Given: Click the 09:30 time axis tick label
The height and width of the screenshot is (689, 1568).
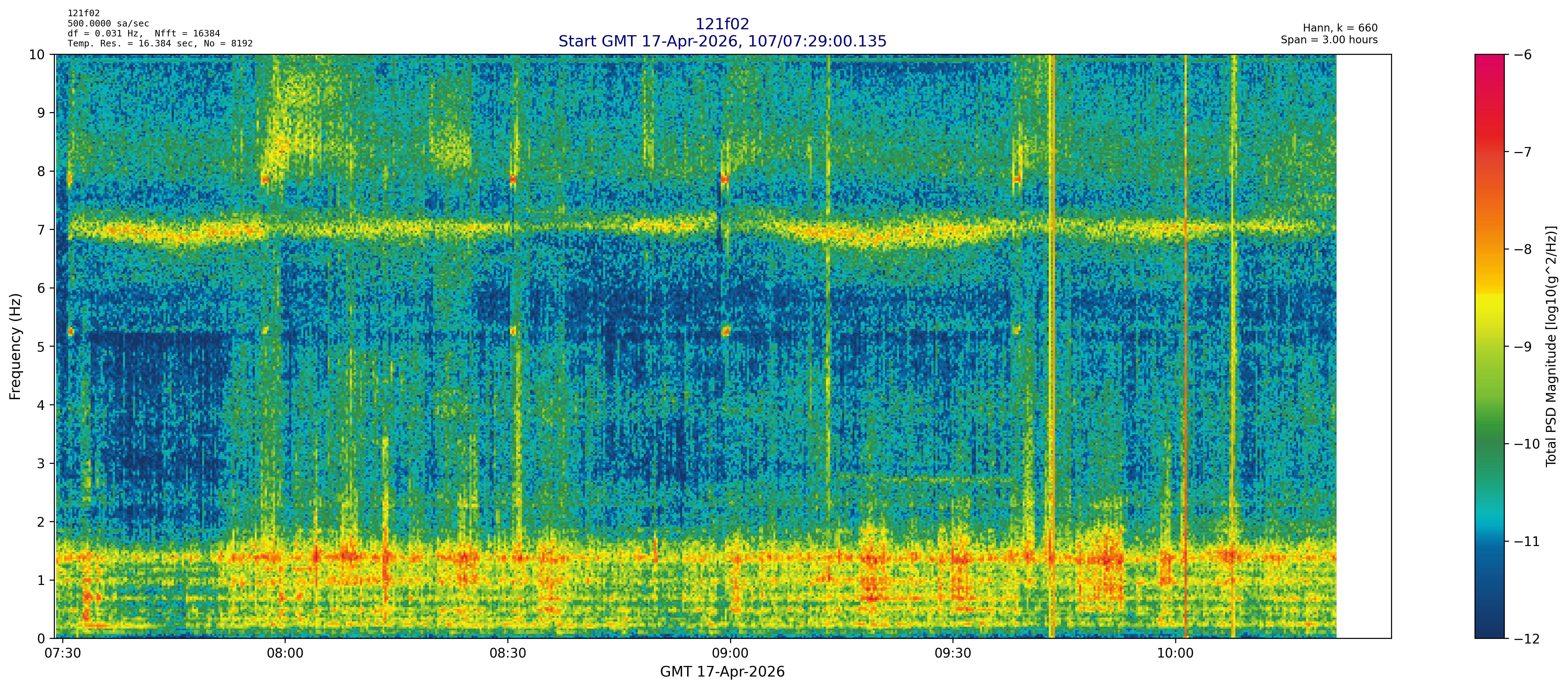Looking at the screenshot, I should pyautogui.click(x=953, y=654).
